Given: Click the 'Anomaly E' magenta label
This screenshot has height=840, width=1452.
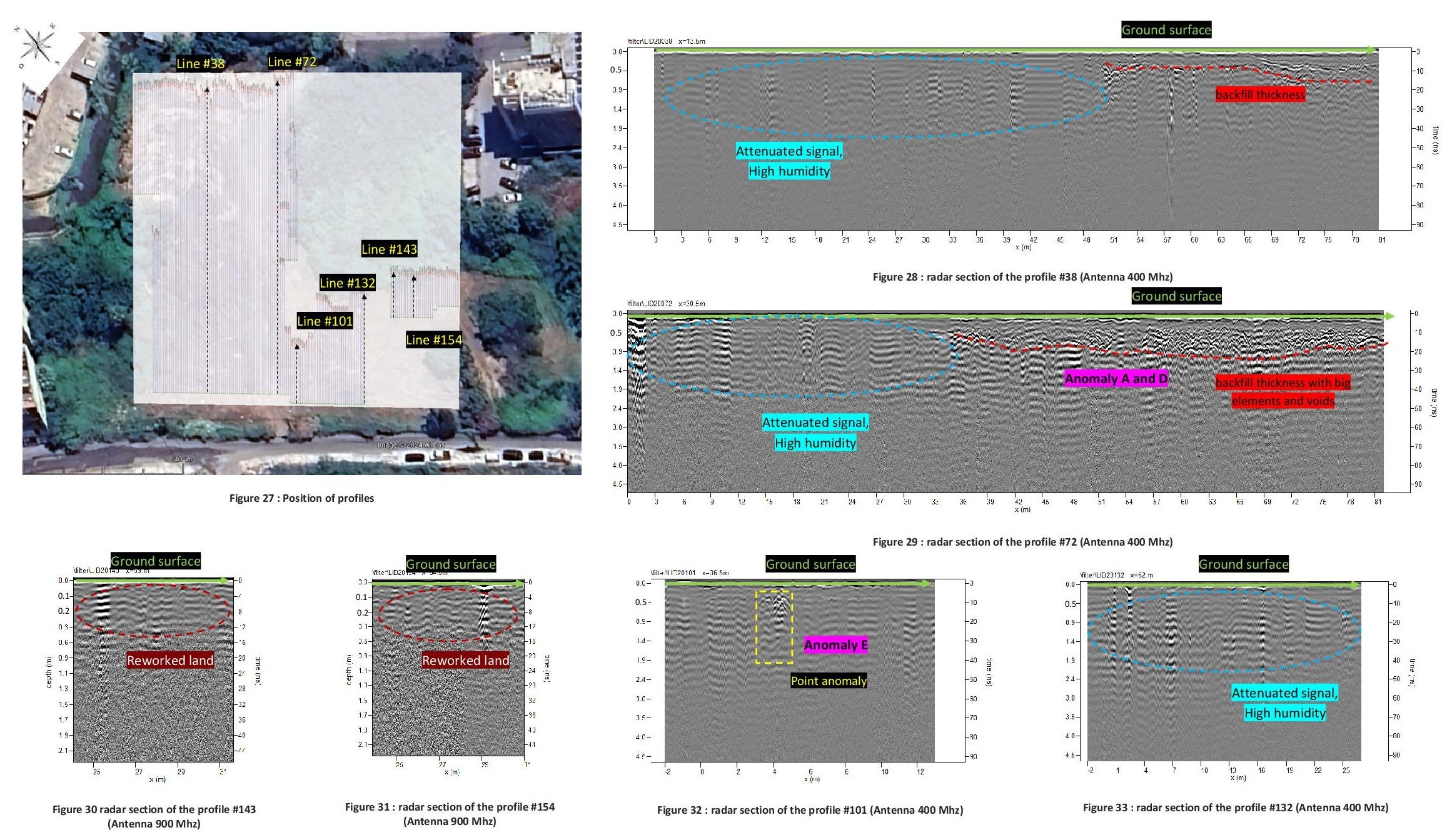Looking at the screenshot, I should click(x=835, y=644).
